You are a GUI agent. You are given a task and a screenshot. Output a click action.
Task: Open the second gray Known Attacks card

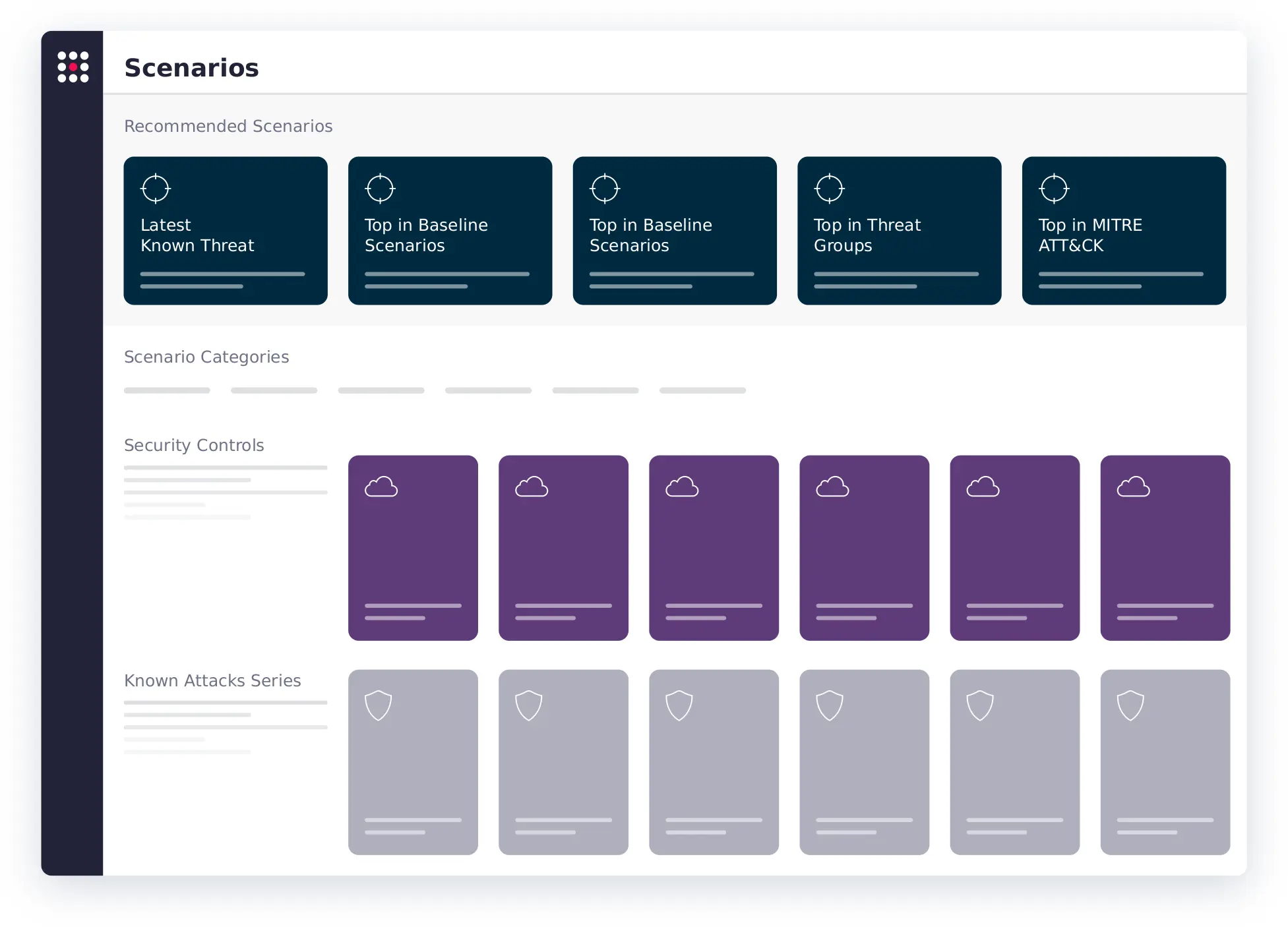pyautogui.click(x=563, y=762)
